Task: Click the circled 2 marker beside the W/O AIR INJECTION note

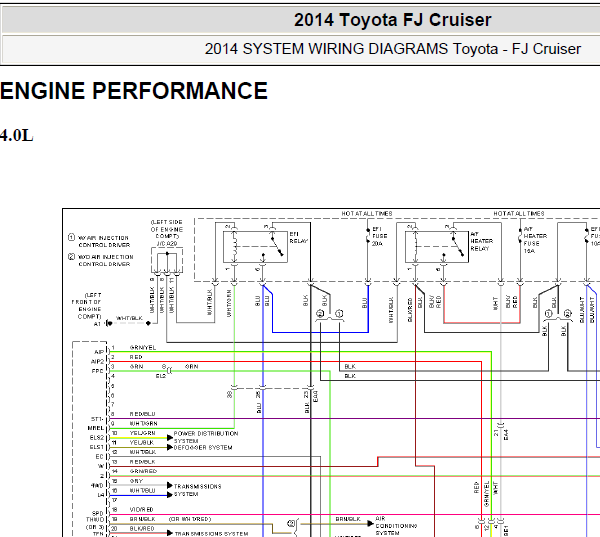Action: click(x=71, y=256)
